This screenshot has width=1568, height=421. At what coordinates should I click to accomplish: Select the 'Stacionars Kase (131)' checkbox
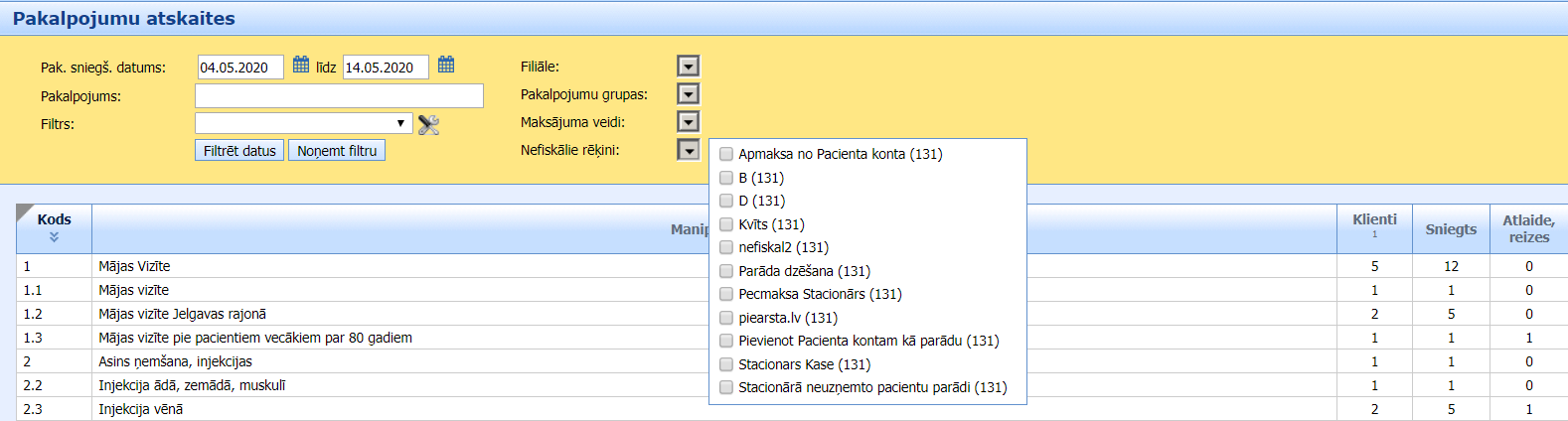(726, 364)
